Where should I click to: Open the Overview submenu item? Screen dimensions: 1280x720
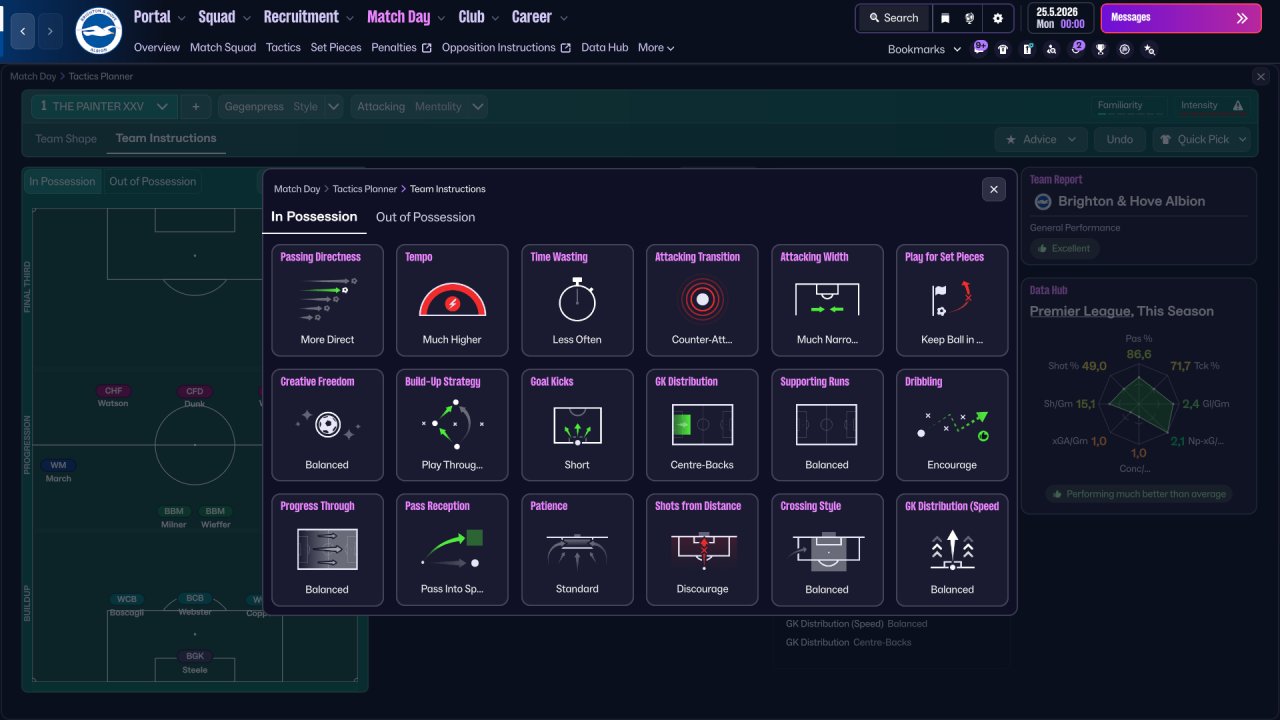157,47
